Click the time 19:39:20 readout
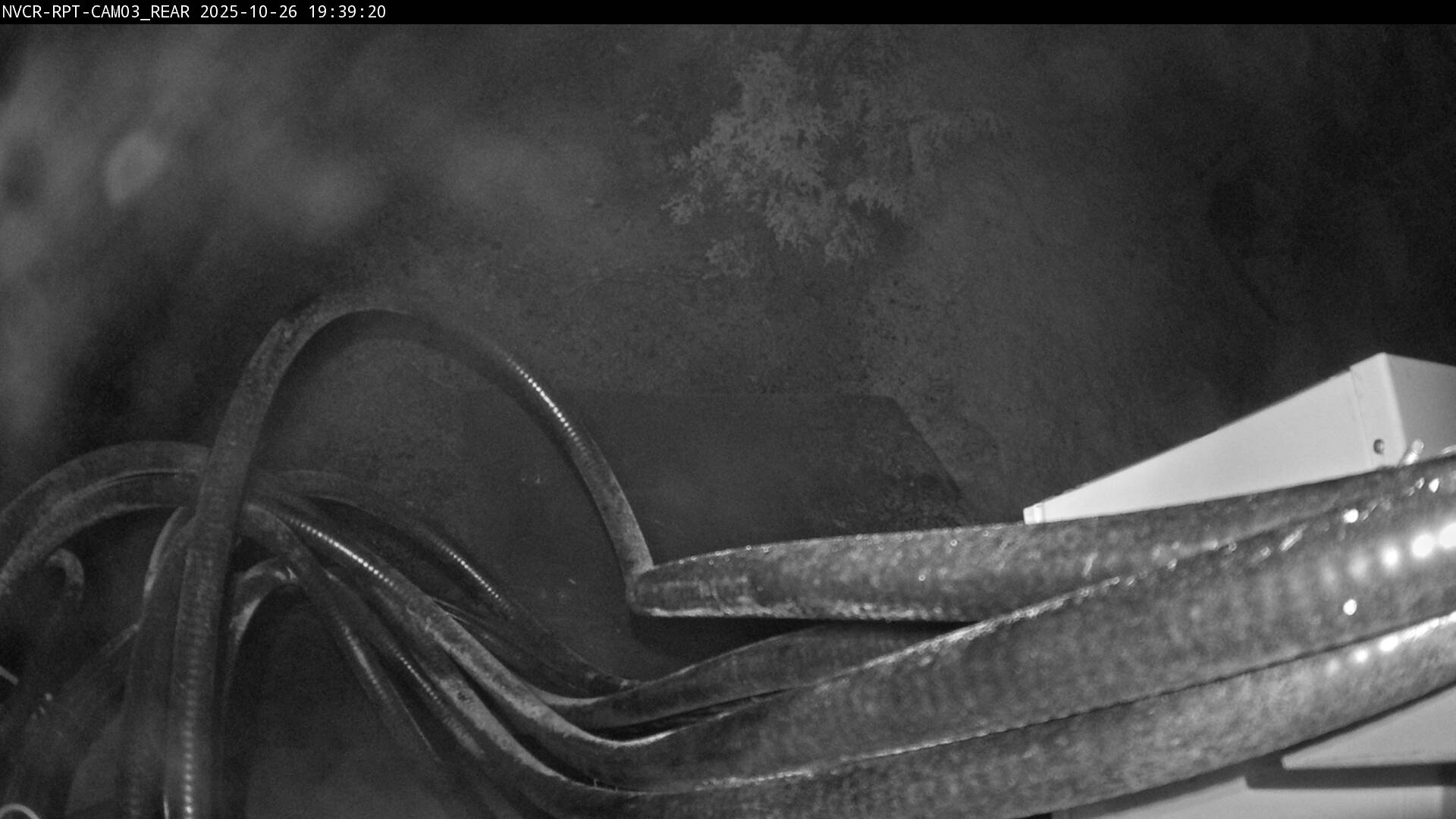1456x819 pixels. pyautogui.click(x=347, y=12)
